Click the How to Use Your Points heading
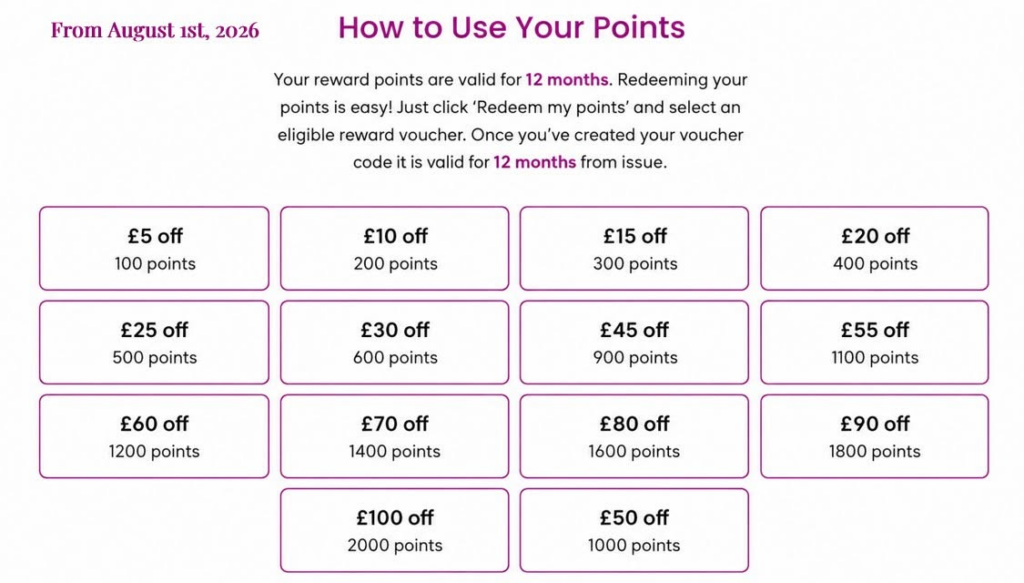1024x583 pixels. [511, 27]
